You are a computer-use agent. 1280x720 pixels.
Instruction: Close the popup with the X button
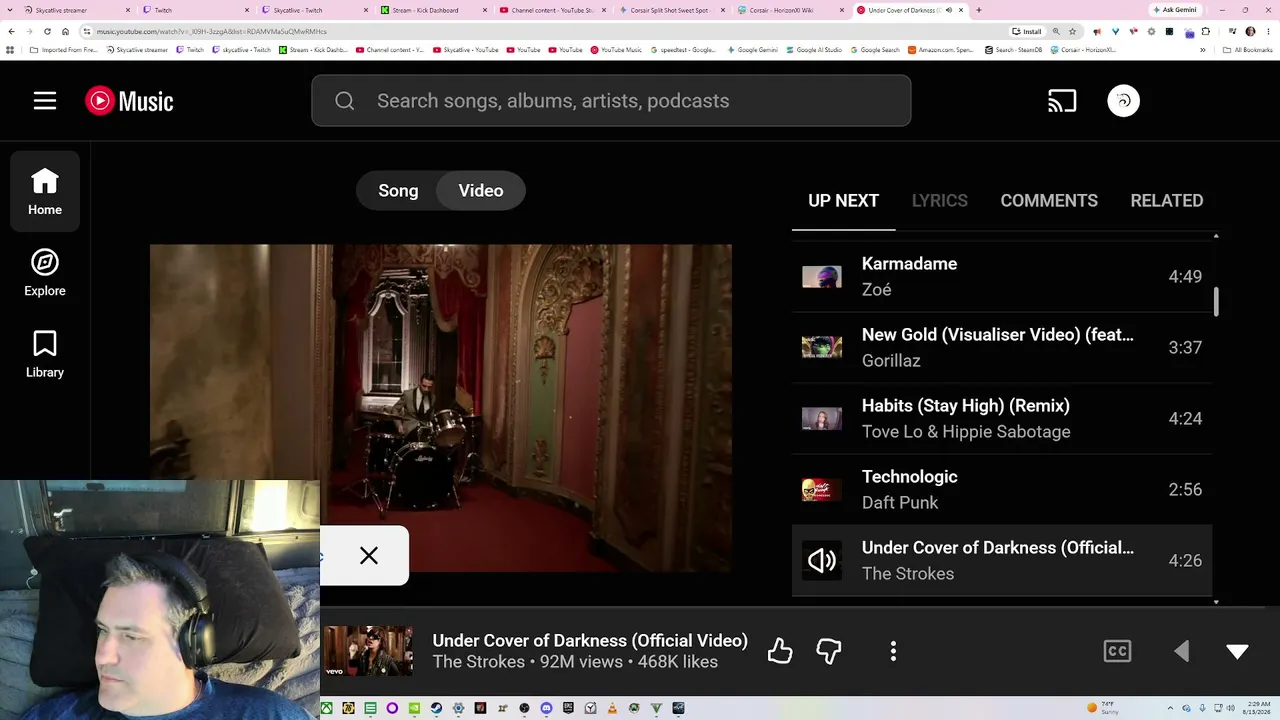tap(369, 556)
